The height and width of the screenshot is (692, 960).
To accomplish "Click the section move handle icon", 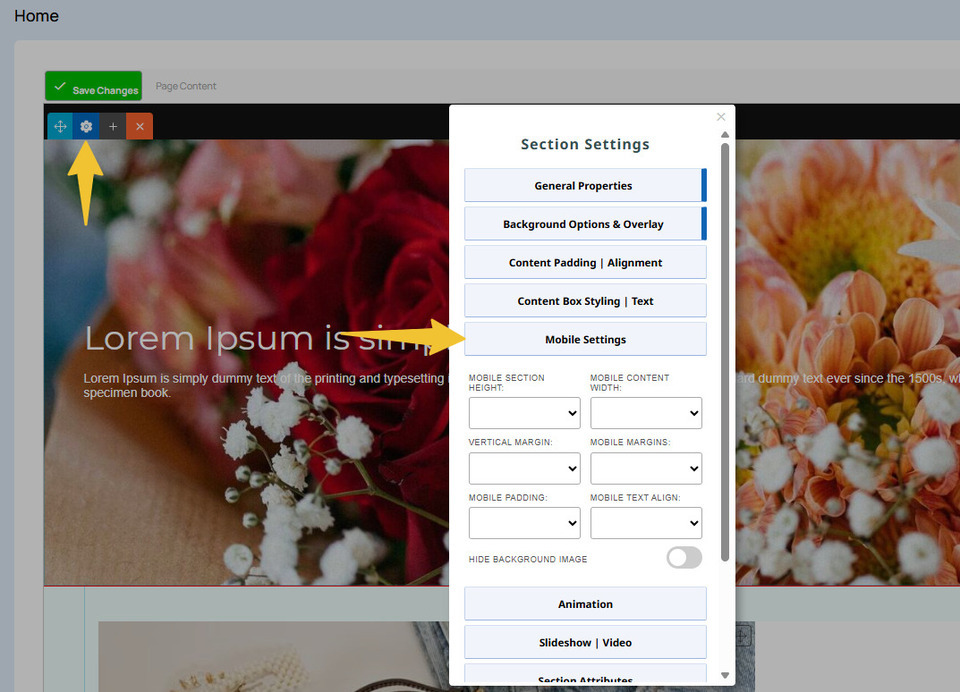I will click(60, 127).
